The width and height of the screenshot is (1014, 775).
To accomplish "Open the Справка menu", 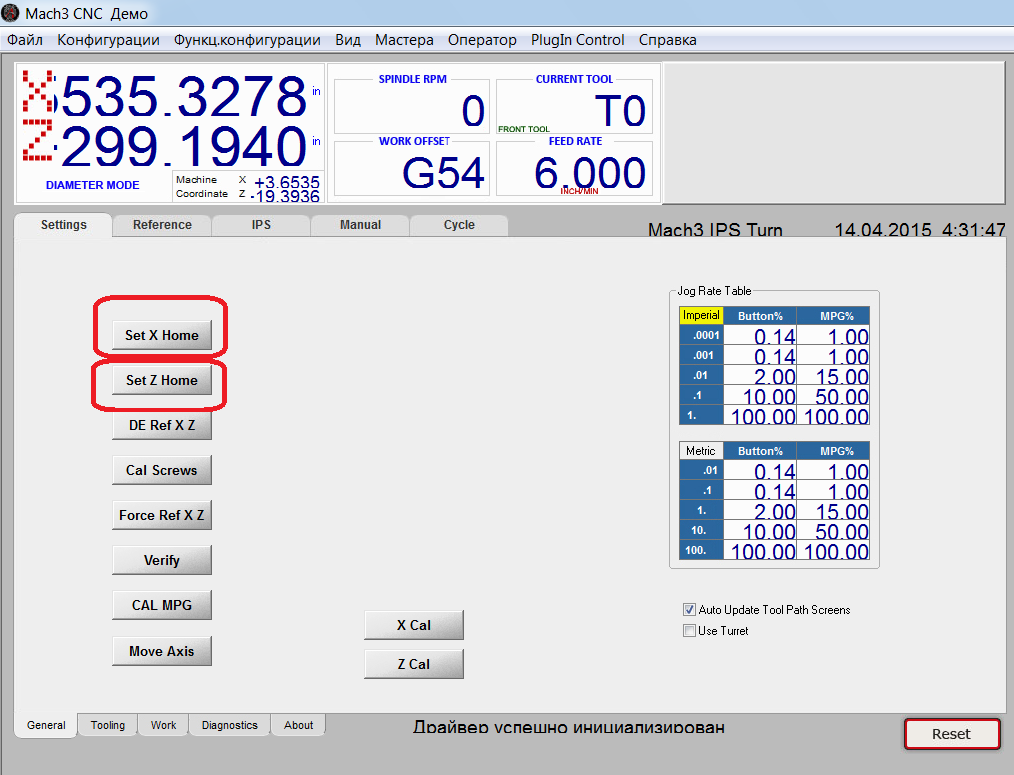I will tap(667, 40).
